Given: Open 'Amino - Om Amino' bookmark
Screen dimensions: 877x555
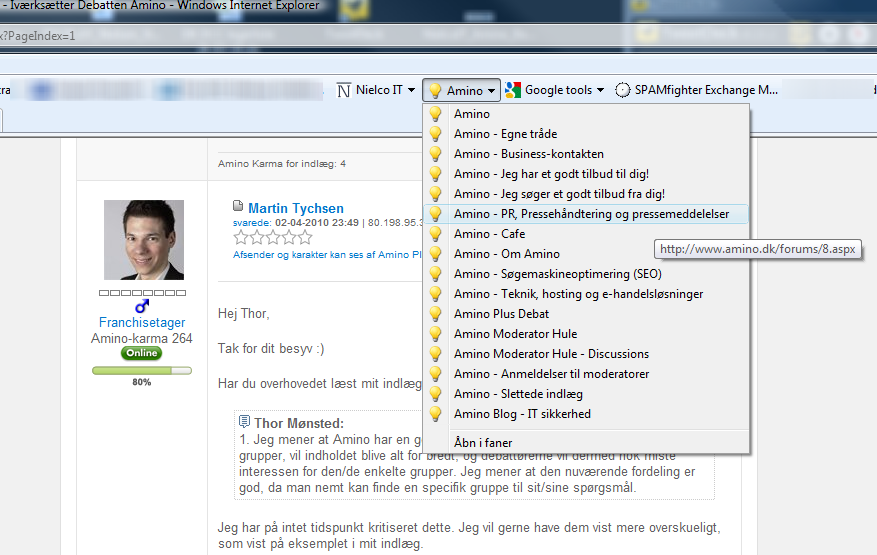Looking at the screenshot, I should 586,254.
